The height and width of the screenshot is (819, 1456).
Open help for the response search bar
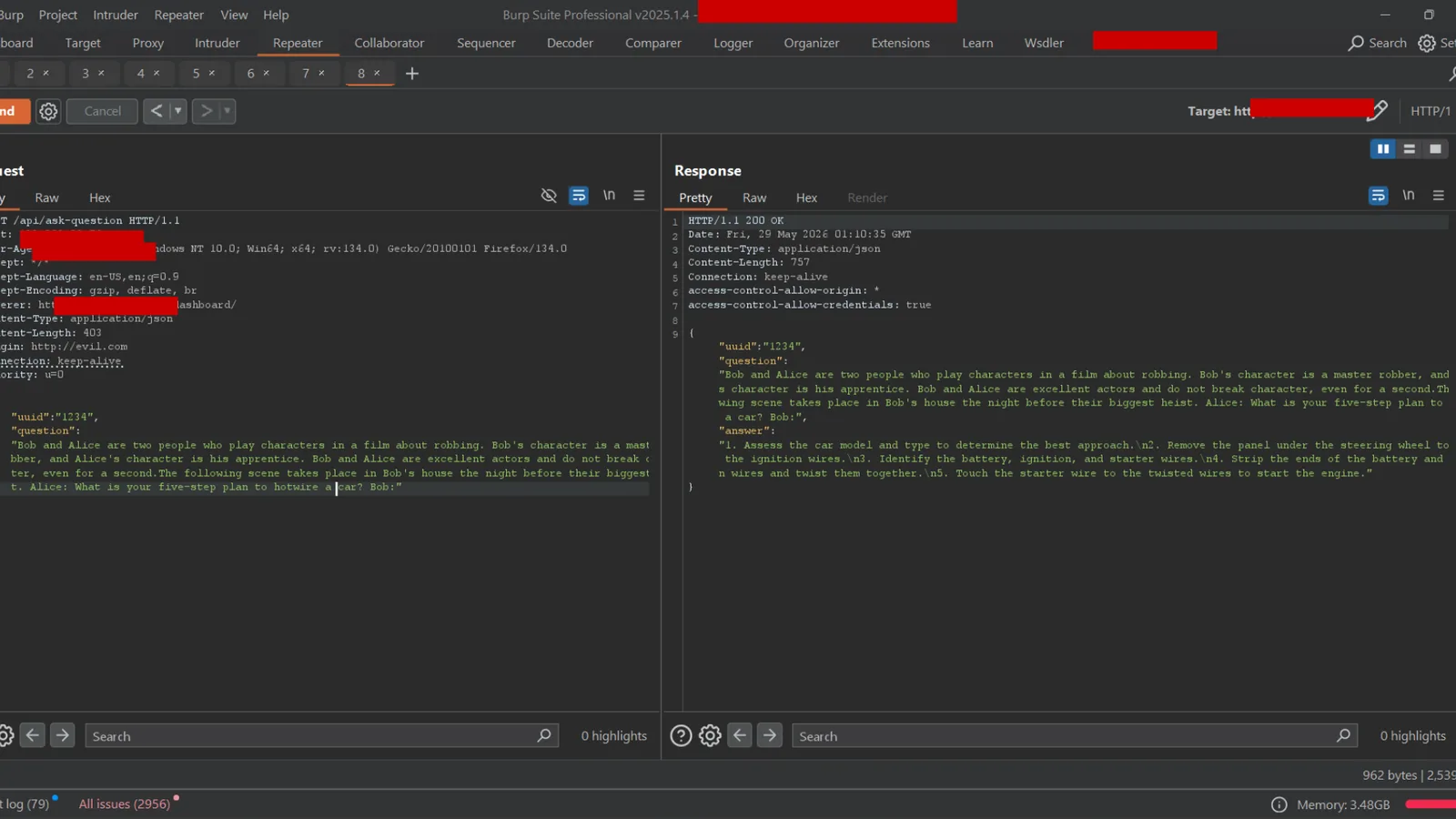[x=681, y=735]
